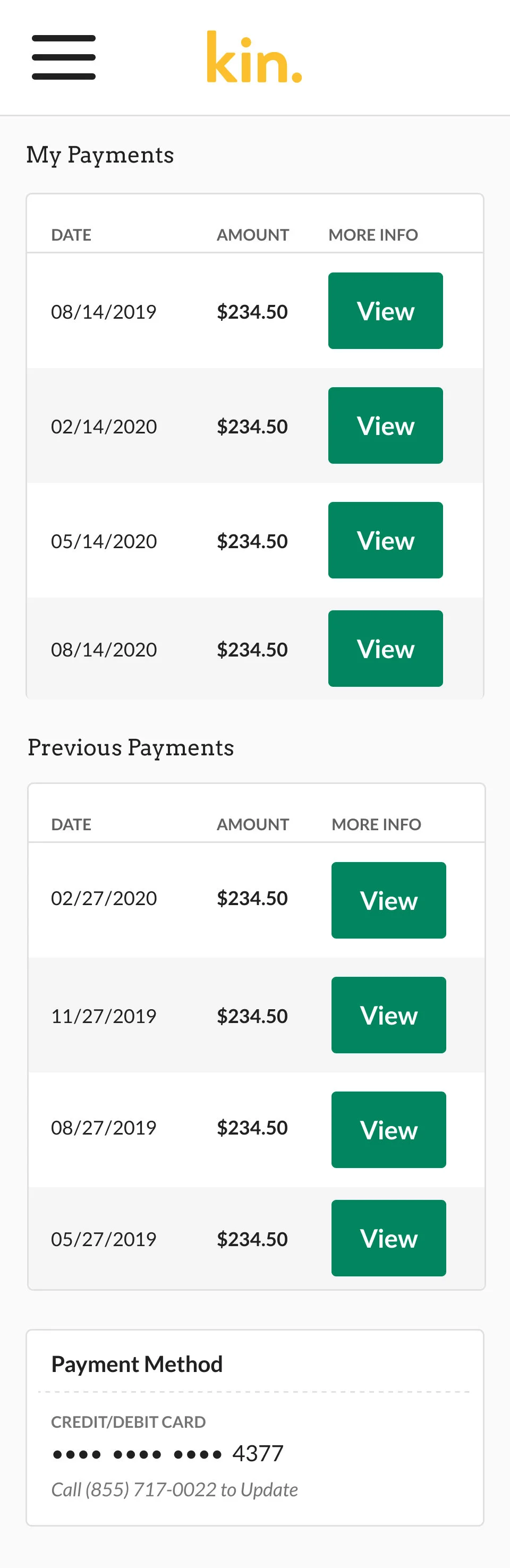Screen dimensions: 510x1568
Task: Call (855) 717-0022 to update card
Action: (174, 1489)
